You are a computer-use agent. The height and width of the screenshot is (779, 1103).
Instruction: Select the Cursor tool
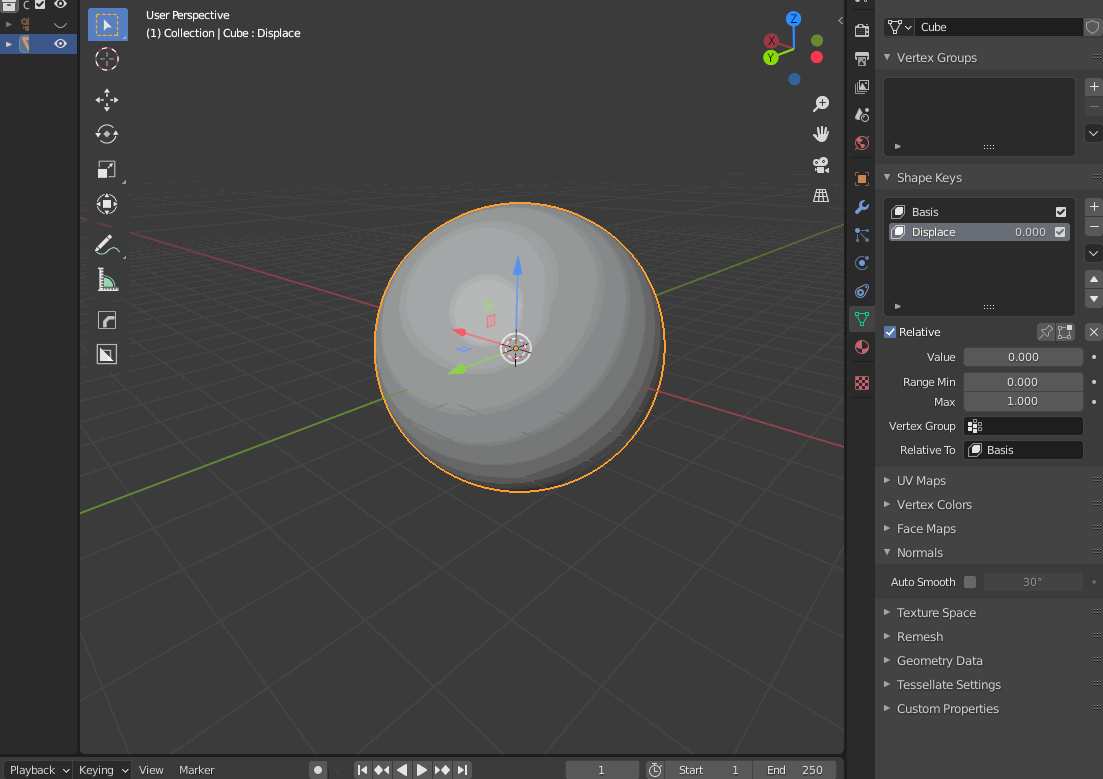pos(107,59)
